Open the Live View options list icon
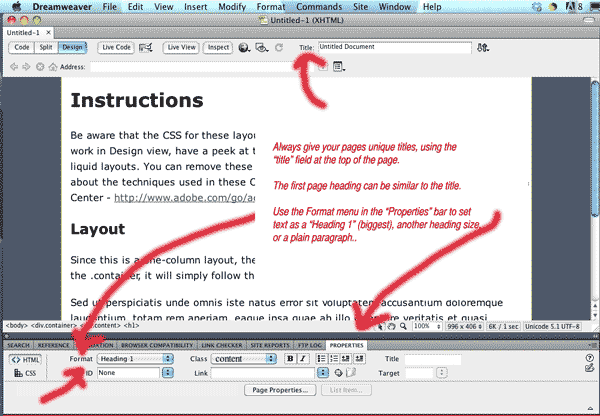This screenshot has width=600, height=416. 339,67
